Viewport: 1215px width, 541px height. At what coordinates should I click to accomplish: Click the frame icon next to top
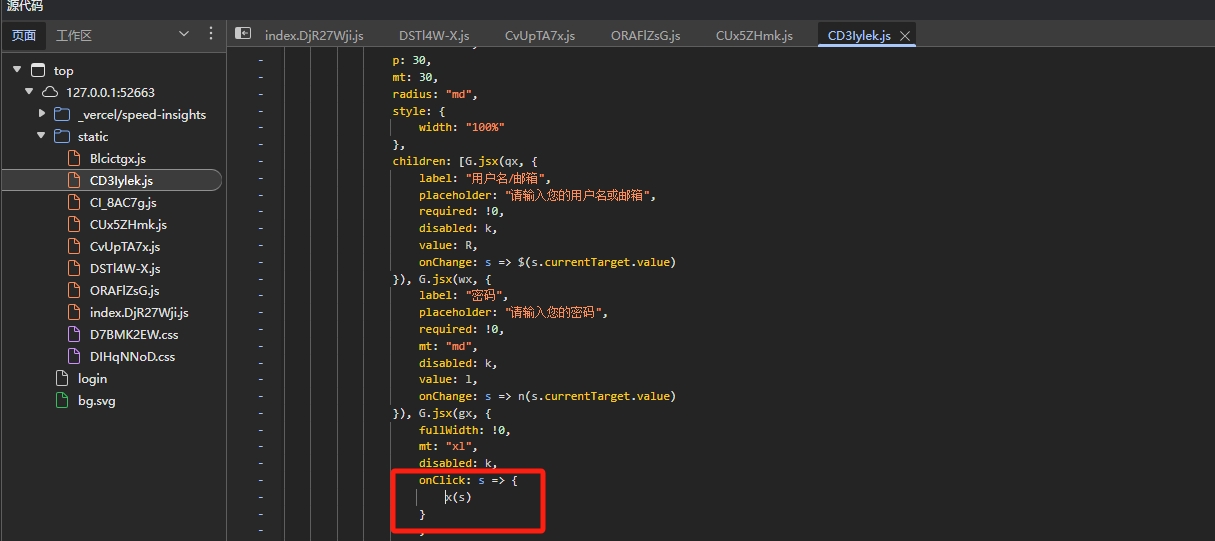pyautogui.click(x=39, y=70)
